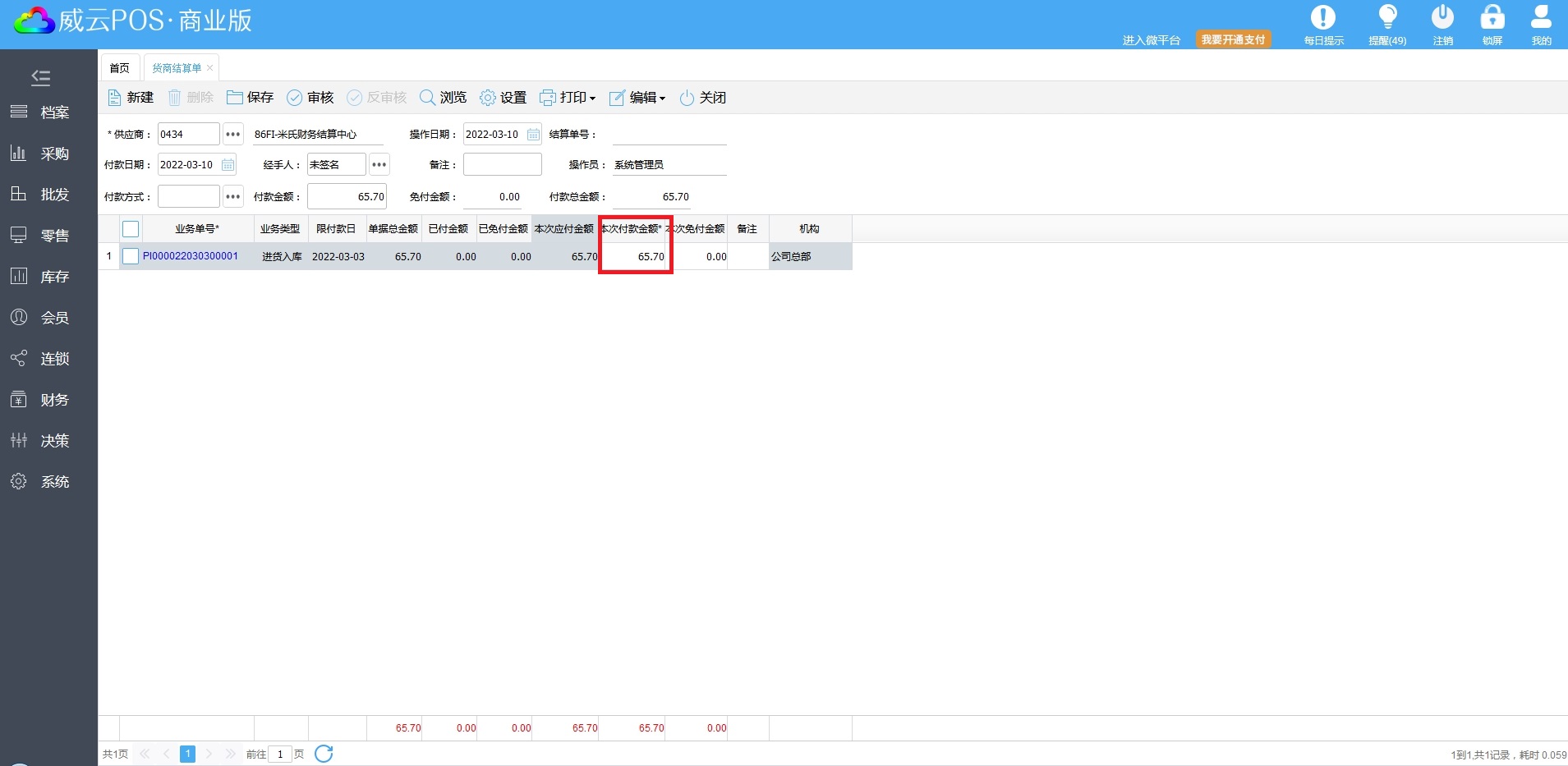1568x766 pixels.
Task: Click the 锁屏 lock screen icon
Action: 1492,18
